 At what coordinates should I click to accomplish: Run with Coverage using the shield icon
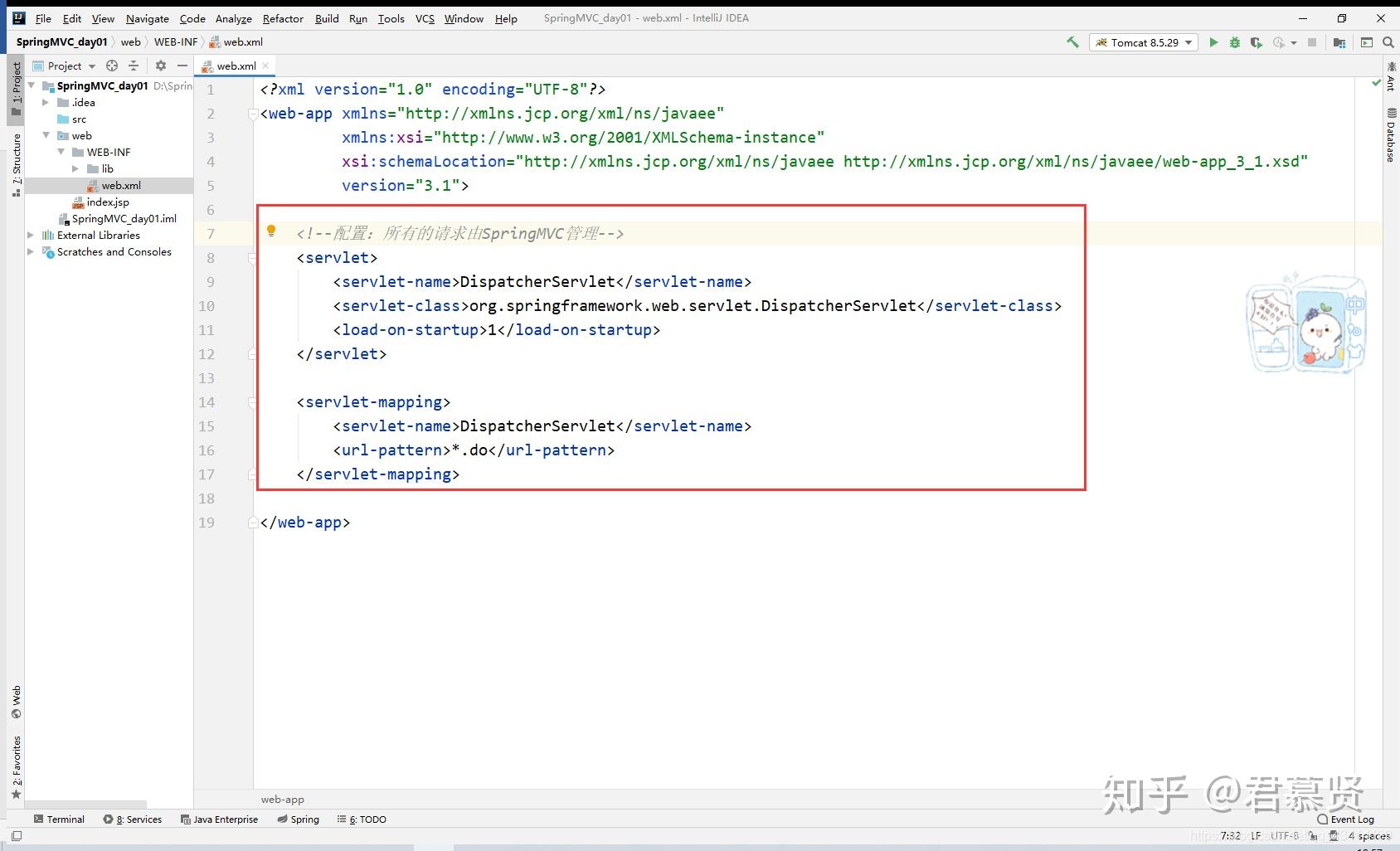(1257, 42)
